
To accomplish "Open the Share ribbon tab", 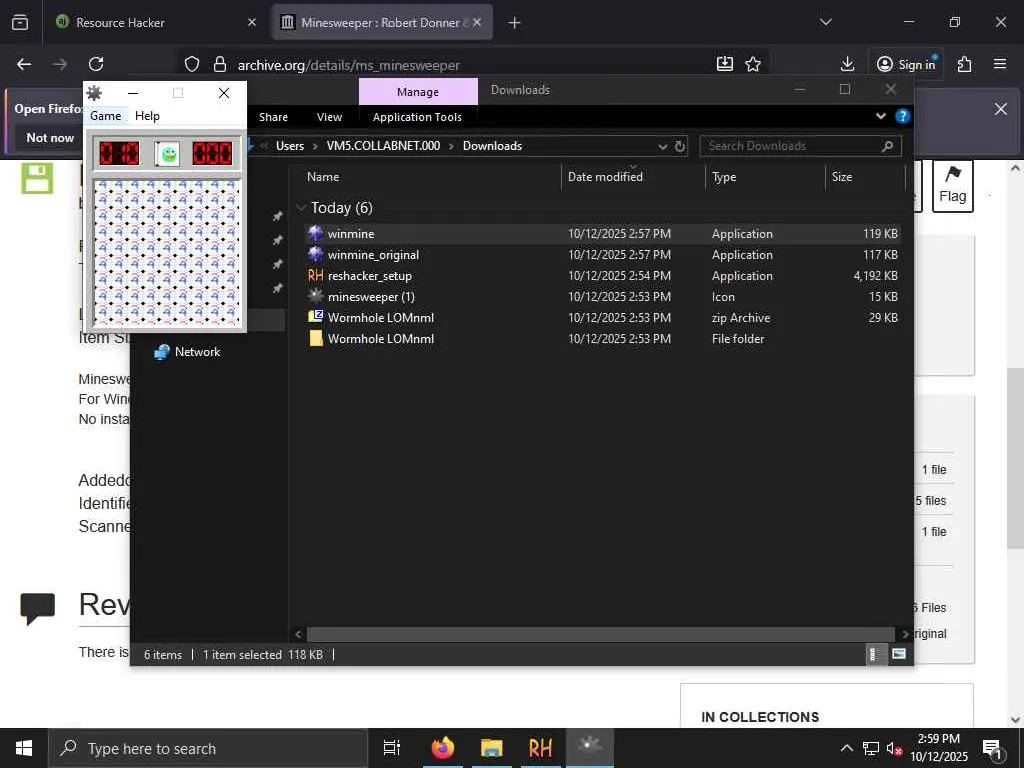I will pyautogui.click(x=273, y=117).
